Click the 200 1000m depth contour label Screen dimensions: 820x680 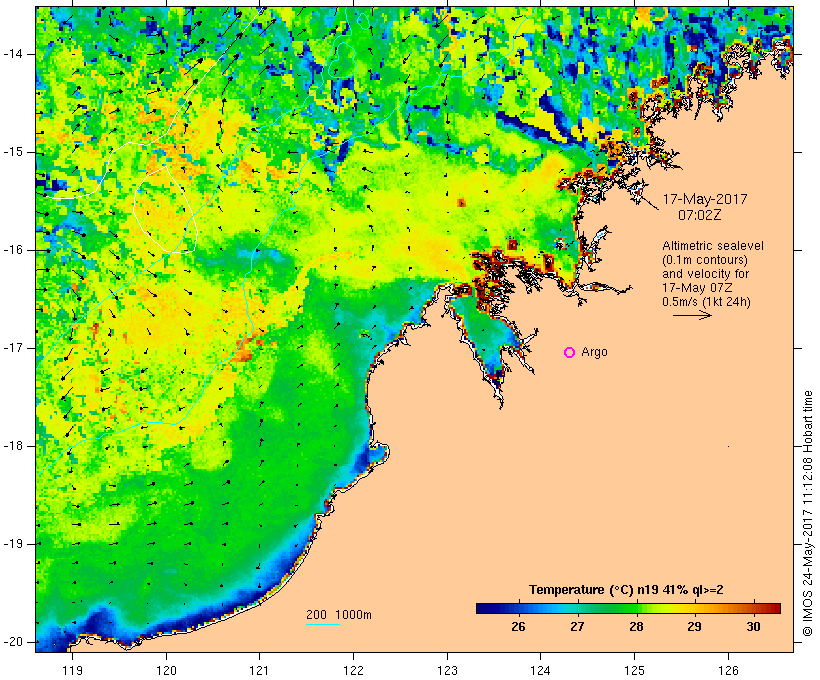point(339,615)
